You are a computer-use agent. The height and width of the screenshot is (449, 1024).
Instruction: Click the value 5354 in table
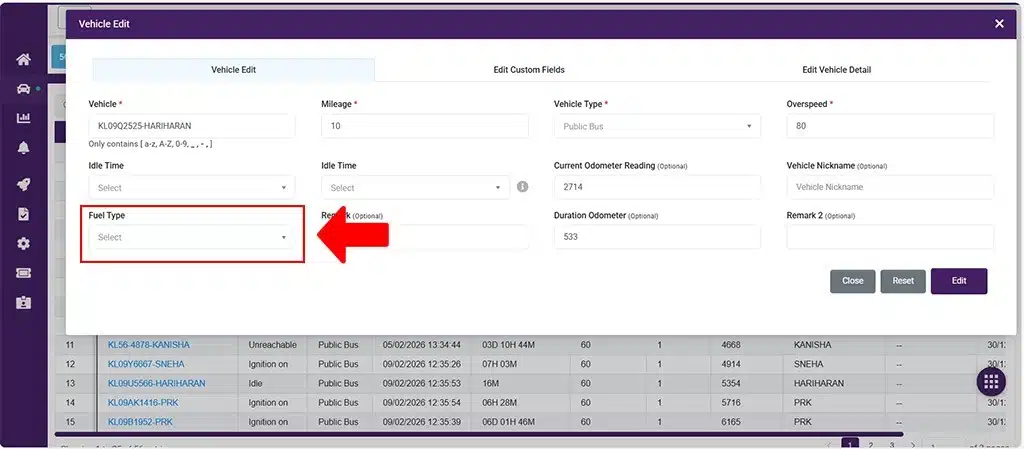pyautogui.click(x=730, y=383)
